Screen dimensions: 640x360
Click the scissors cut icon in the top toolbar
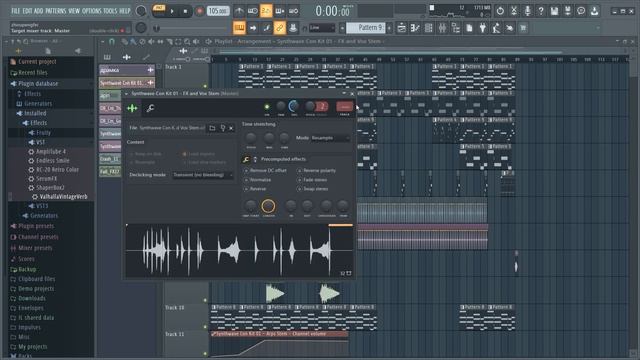click(x=514, y=11)
